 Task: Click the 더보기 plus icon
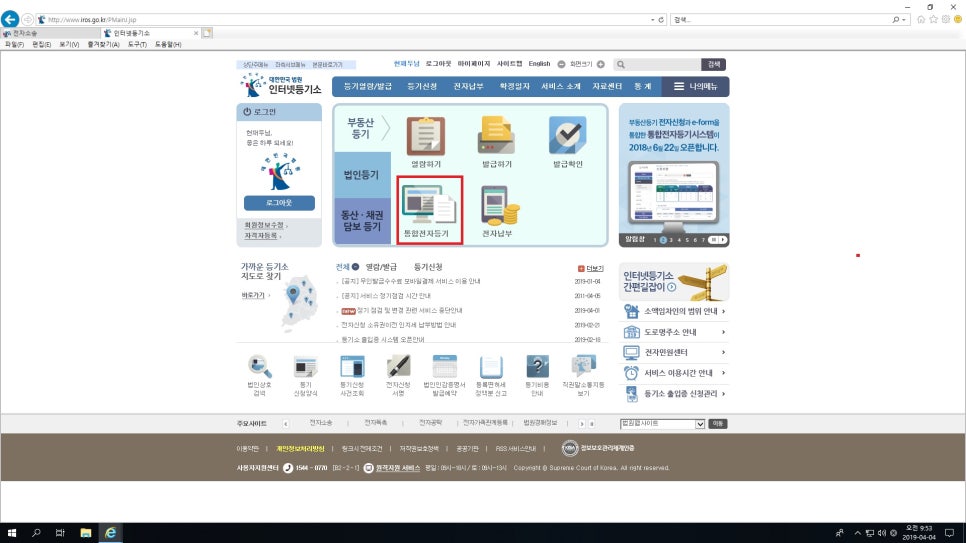click(581, 269)
